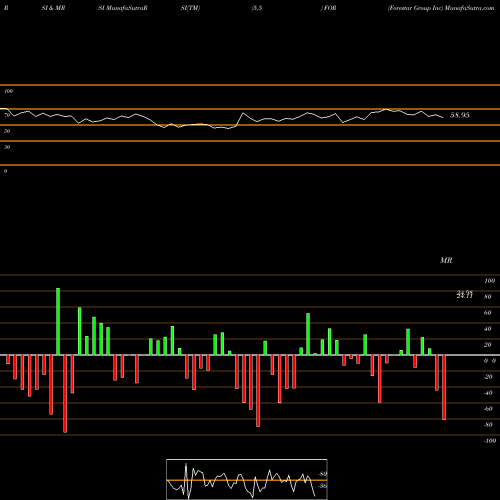500x500 pixels.
Task: Click the tallest green MR histogram bar
Action: (x=58, y=322)
